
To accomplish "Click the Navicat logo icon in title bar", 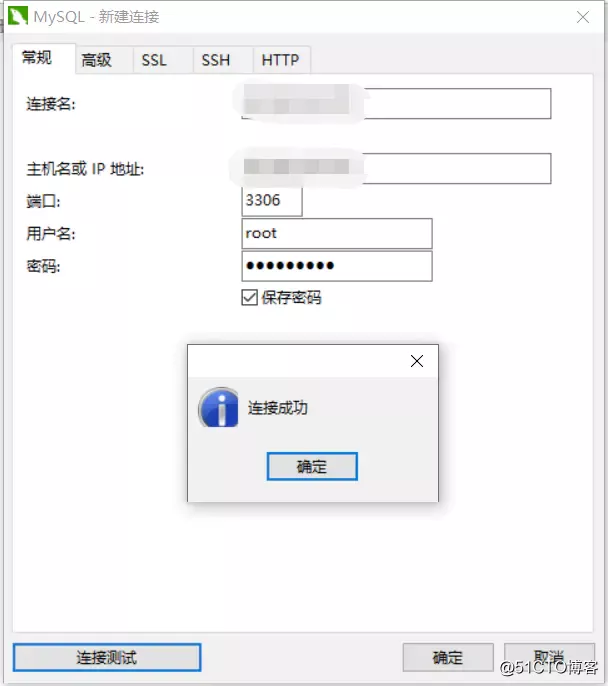I will pos(18,16).
